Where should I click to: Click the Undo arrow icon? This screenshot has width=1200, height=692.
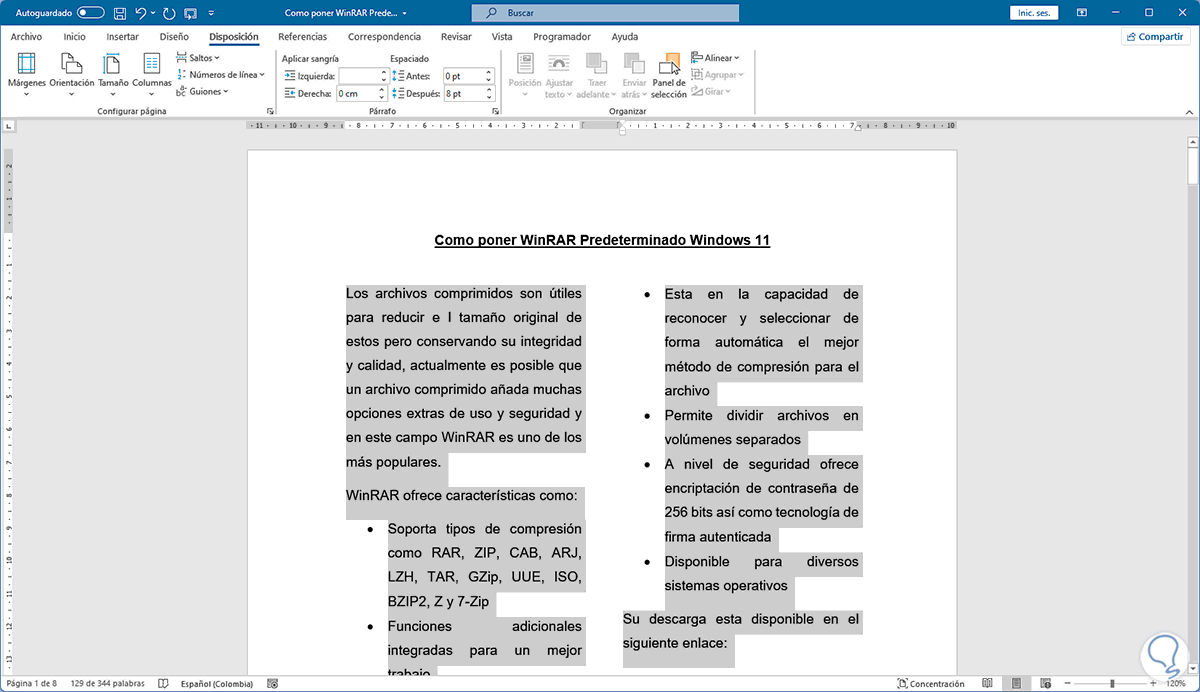140,13
